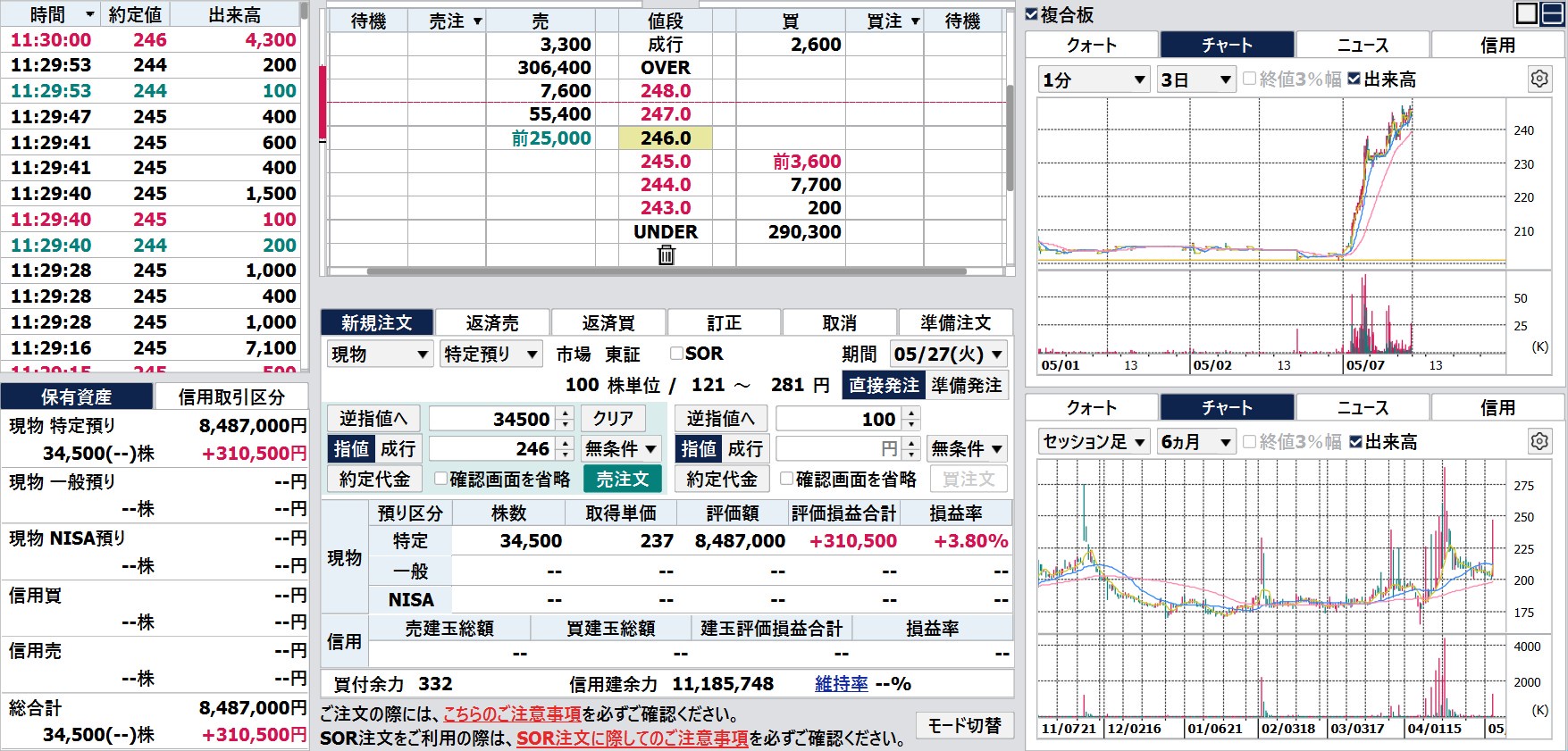This screenshot has height=751, width=1568.
Task: Increase buy price field with up arrow
Action: (910, 443)
